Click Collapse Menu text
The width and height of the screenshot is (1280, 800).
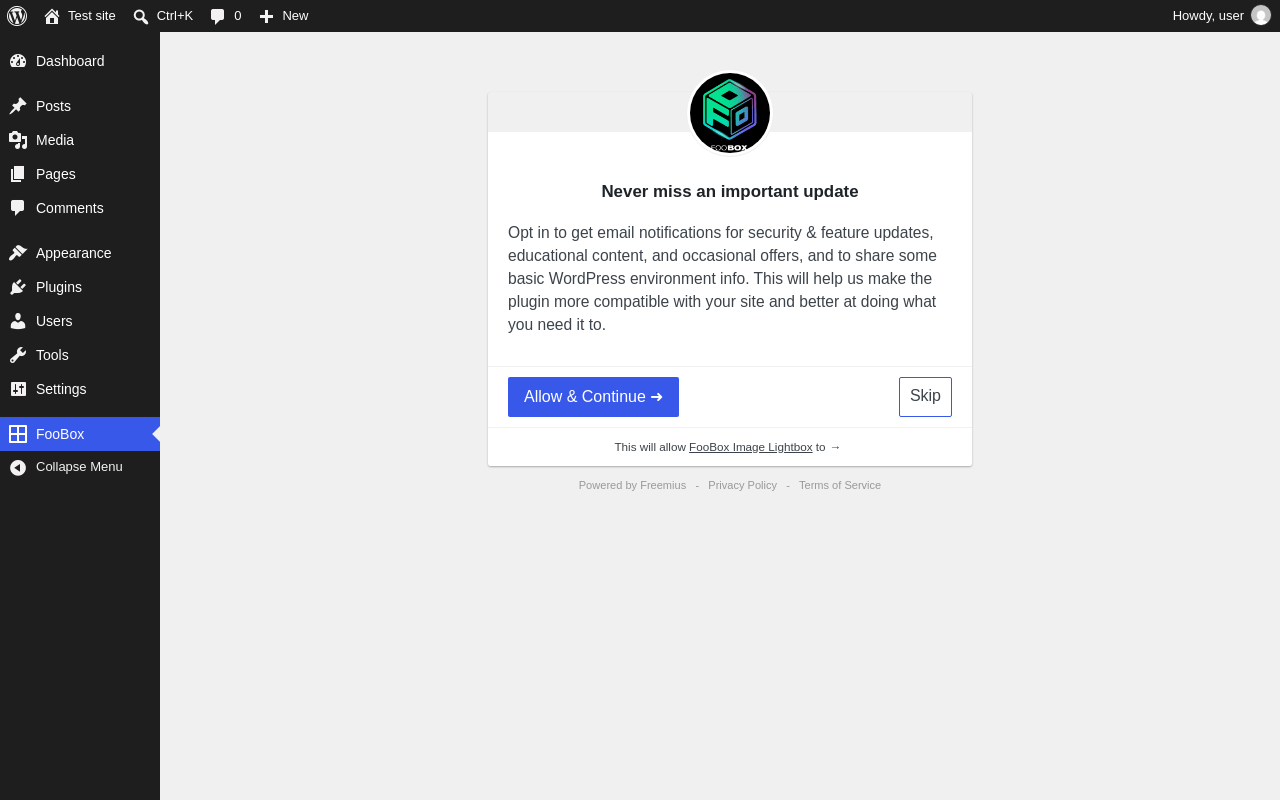coord(79,467)
